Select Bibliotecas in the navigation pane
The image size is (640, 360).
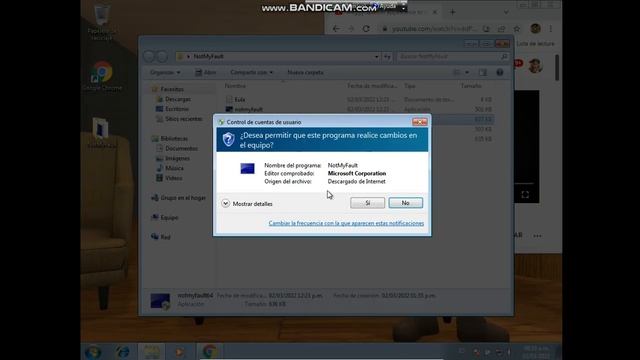point(170,139)
